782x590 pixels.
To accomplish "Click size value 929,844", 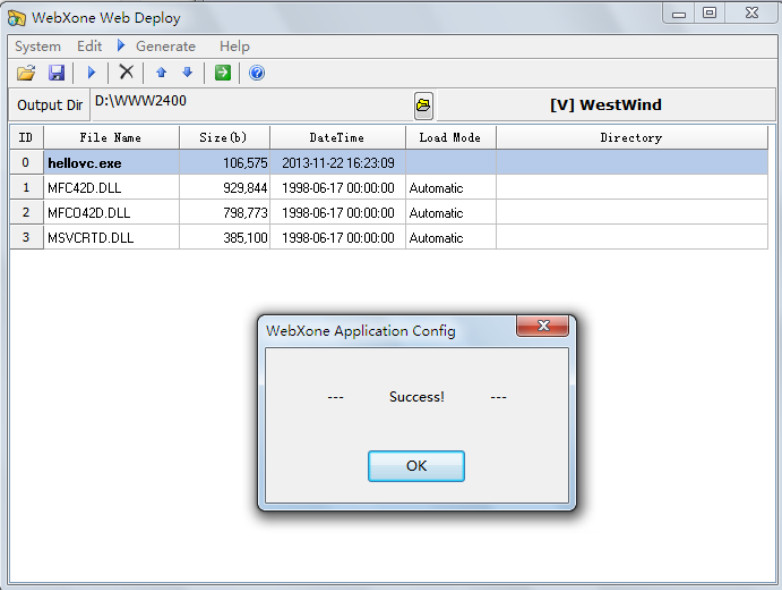I will pyautogui.click(x=245, y=188).
